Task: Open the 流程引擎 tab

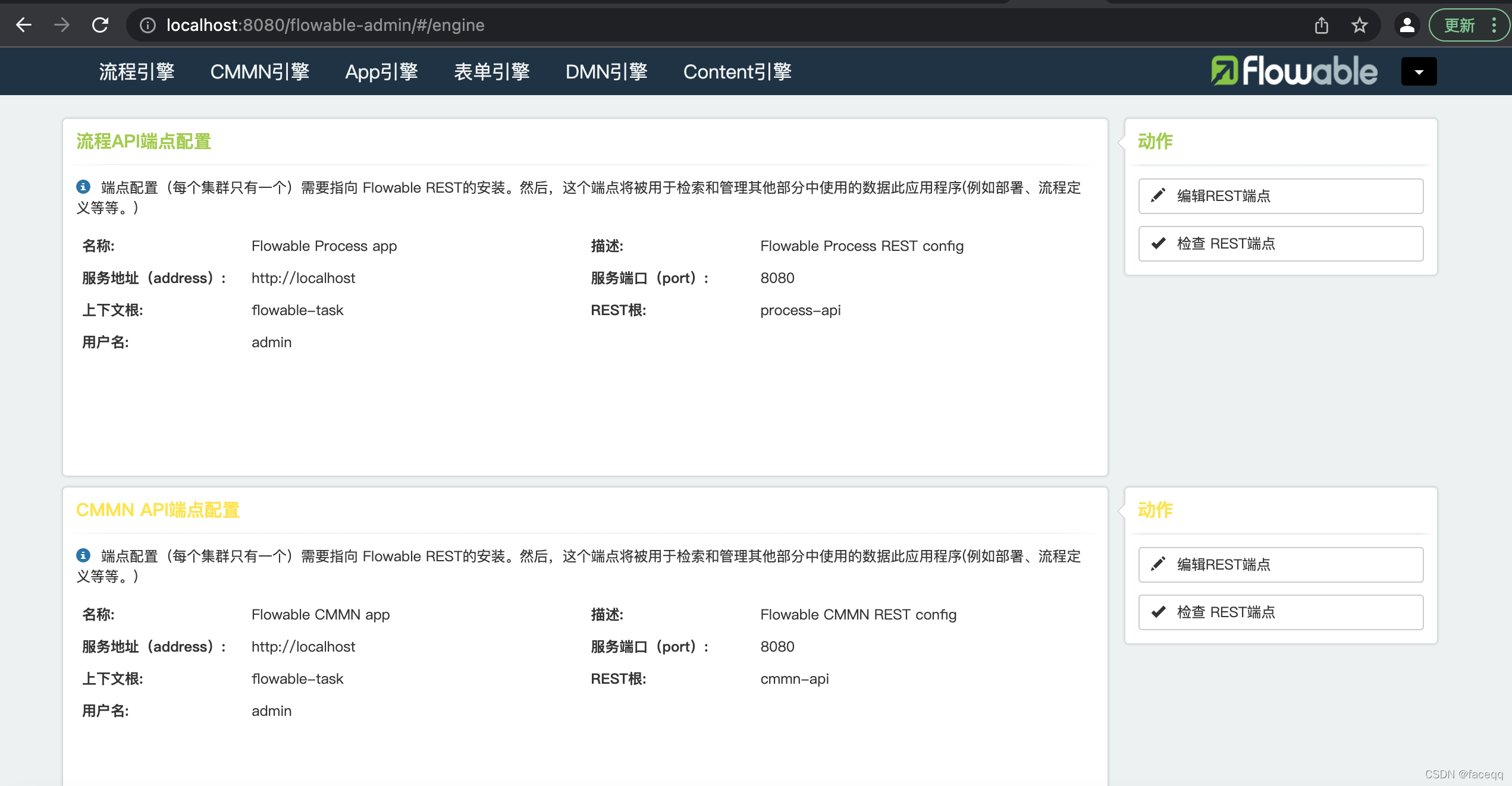Action: point(137,71)
